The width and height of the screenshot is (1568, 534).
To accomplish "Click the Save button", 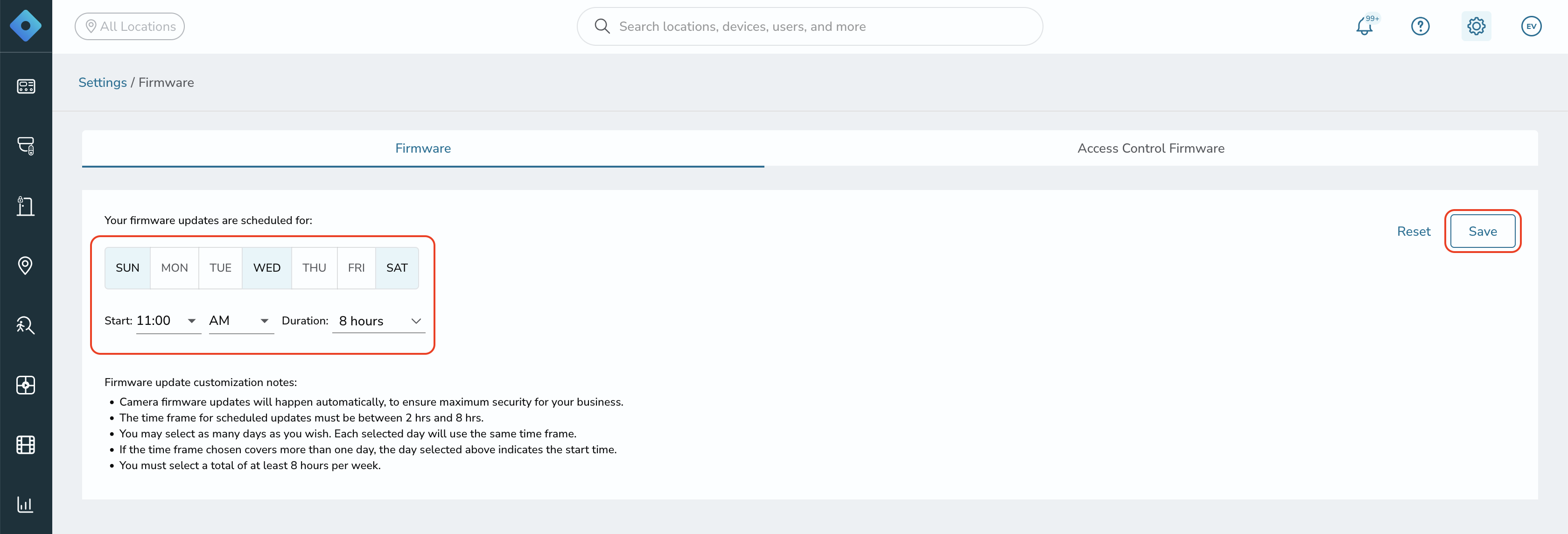I will tap(1483, 232).
